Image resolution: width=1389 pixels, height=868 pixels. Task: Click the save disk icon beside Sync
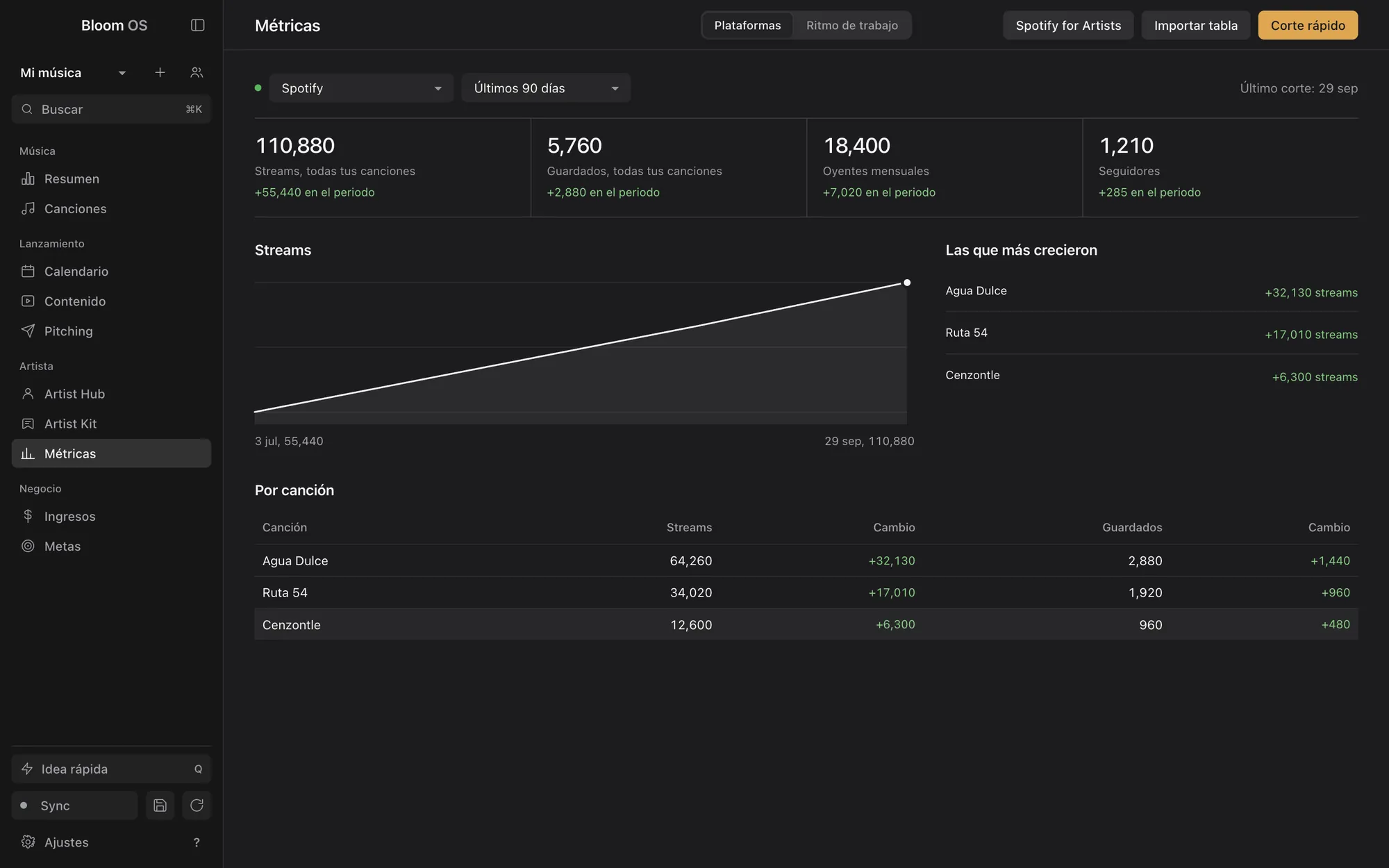160,806
